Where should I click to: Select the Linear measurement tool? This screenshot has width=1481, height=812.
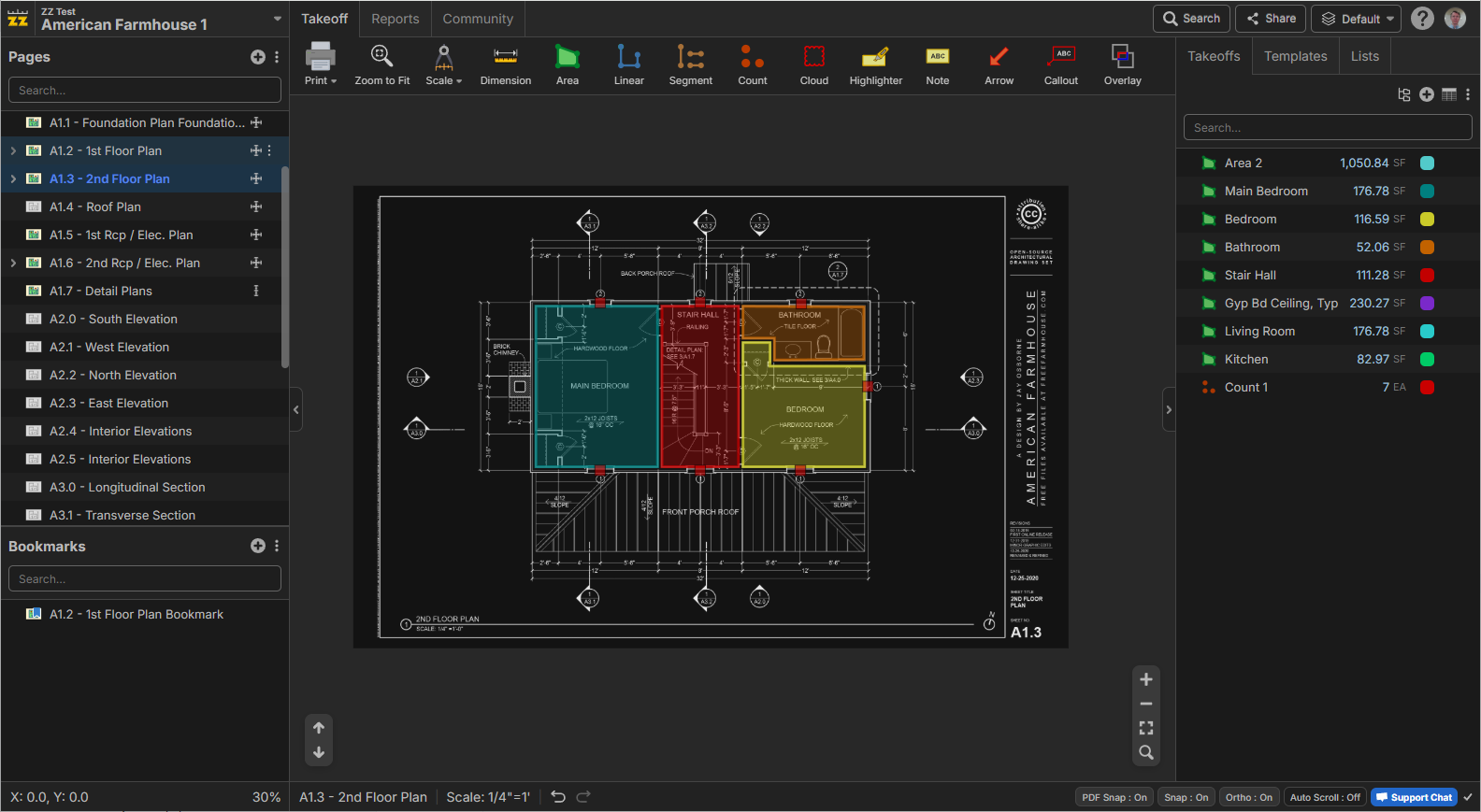628,64
